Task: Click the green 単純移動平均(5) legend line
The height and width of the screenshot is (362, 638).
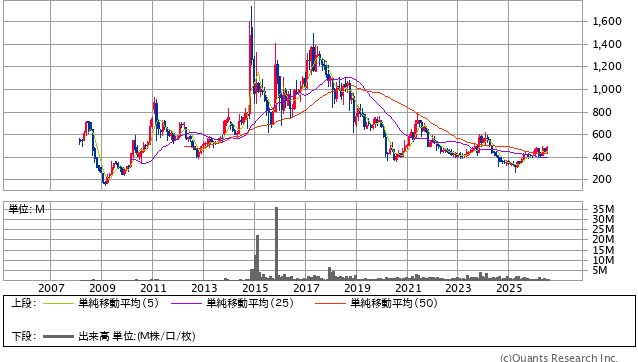Action: click(58, 303)
